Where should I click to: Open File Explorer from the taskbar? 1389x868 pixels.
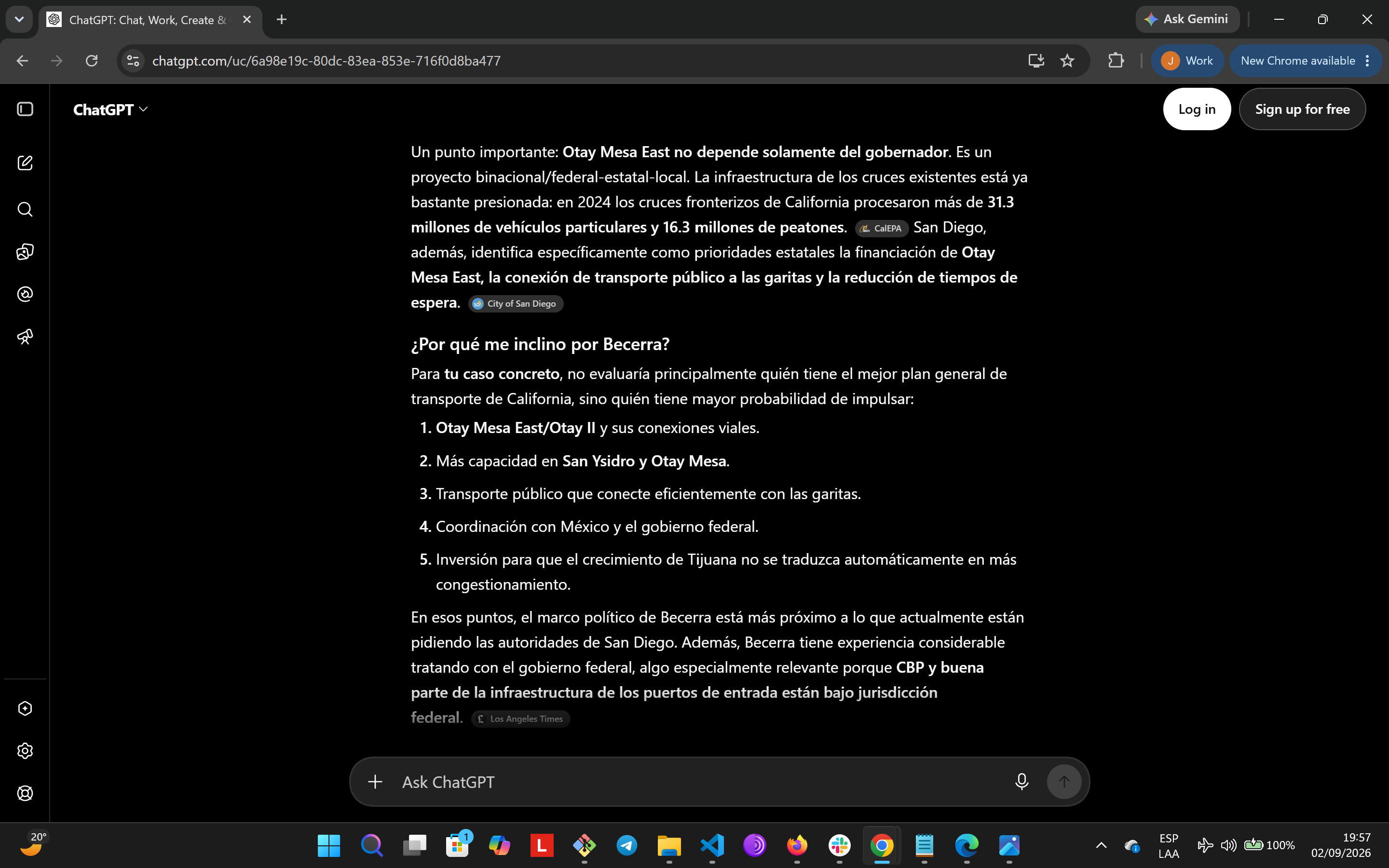click(x=669, y=845)
